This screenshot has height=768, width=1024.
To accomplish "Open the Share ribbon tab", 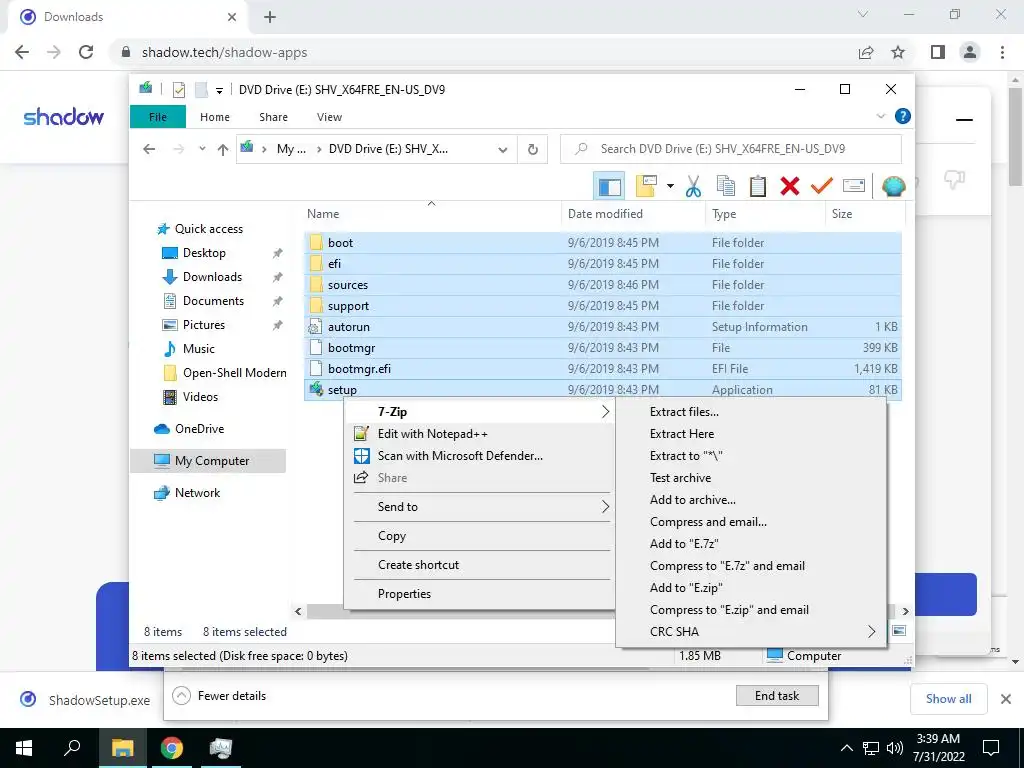I will 273,117.
